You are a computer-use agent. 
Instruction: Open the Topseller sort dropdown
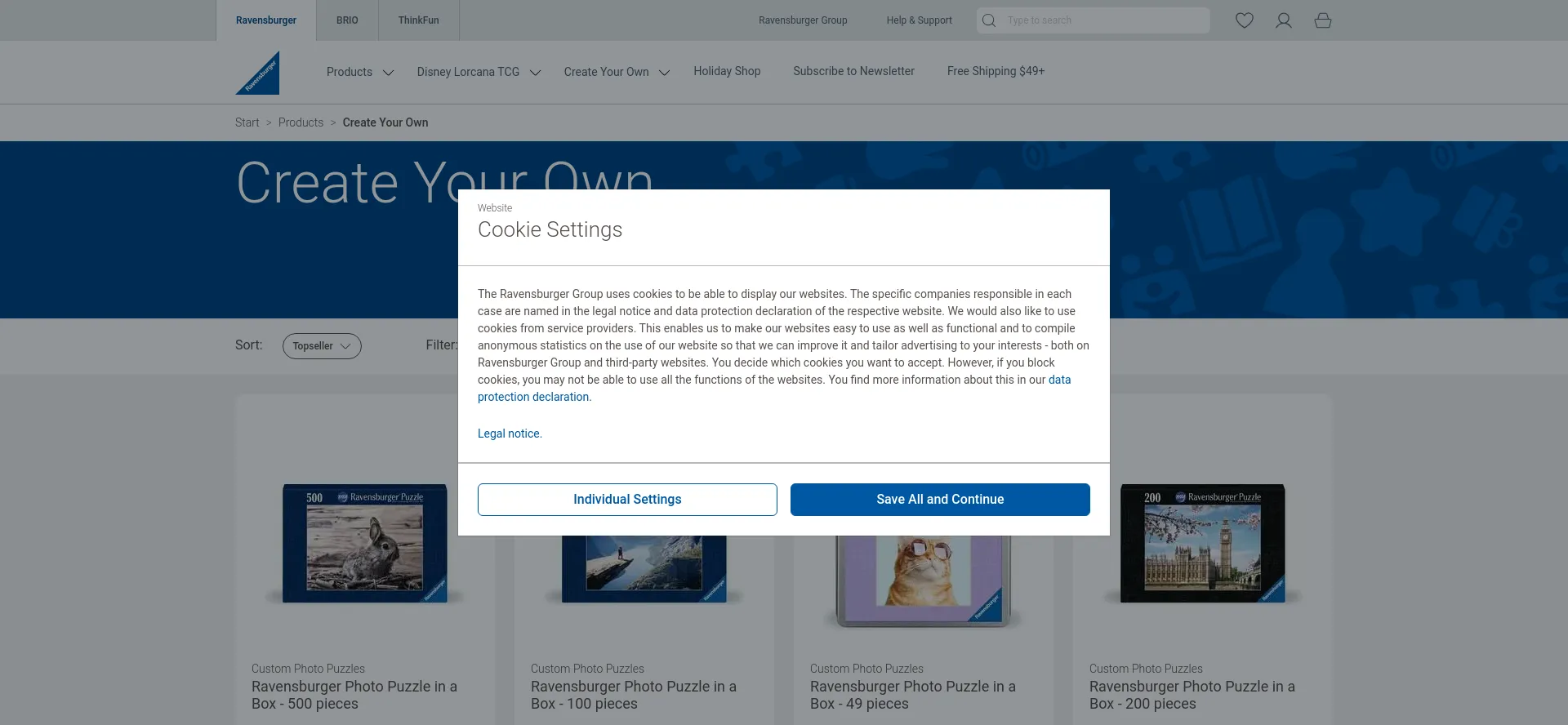(322, 346)
